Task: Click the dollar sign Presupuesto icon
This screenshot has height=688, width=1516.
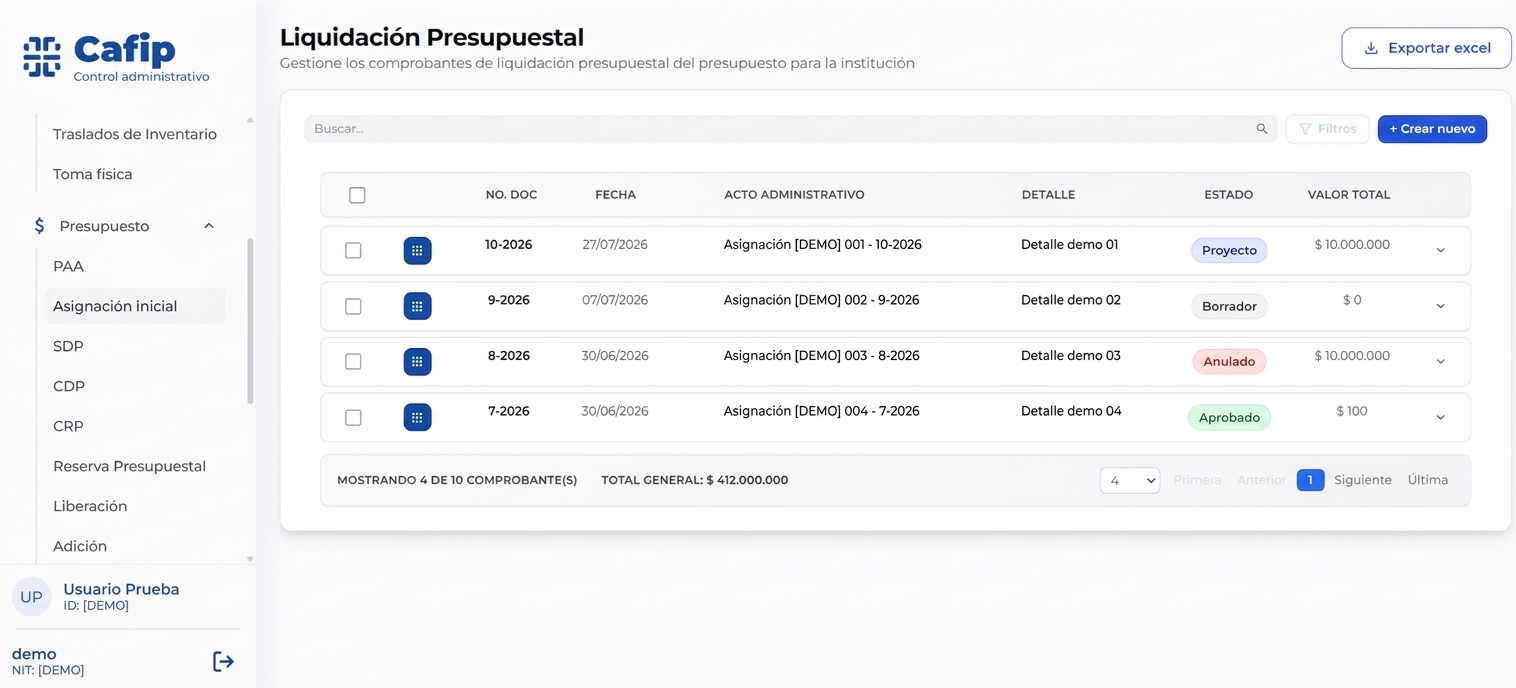Action: (x=39, y=226)
